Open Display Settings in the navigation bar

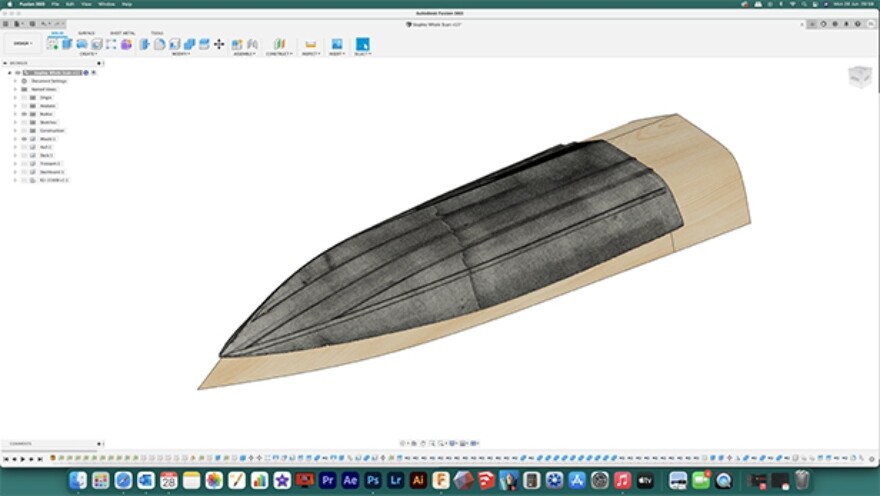[453, 443]
